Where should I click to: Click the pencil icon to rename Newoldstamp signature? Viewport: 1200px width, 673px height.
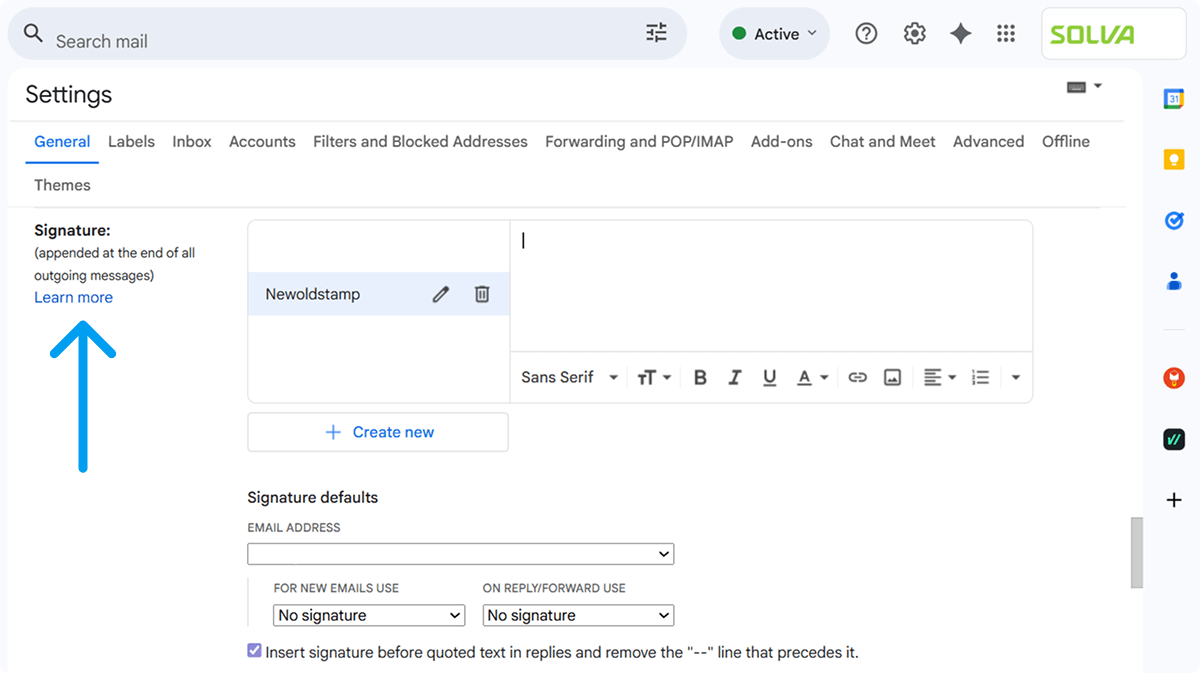(x=440, y=294)
